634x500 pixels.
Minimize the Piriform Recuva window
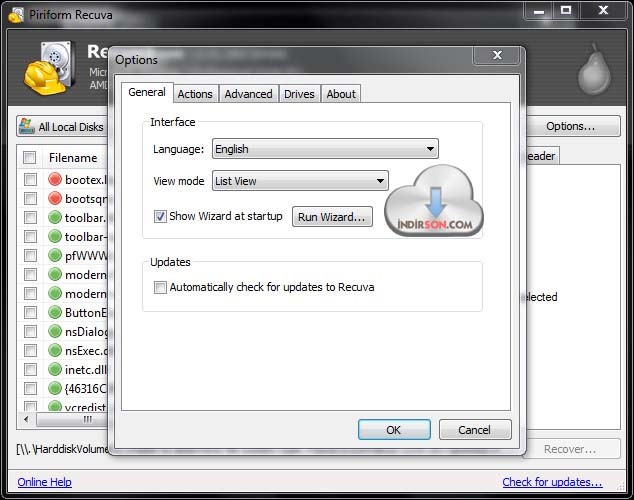pyautogui.click(x=539, y=10)
